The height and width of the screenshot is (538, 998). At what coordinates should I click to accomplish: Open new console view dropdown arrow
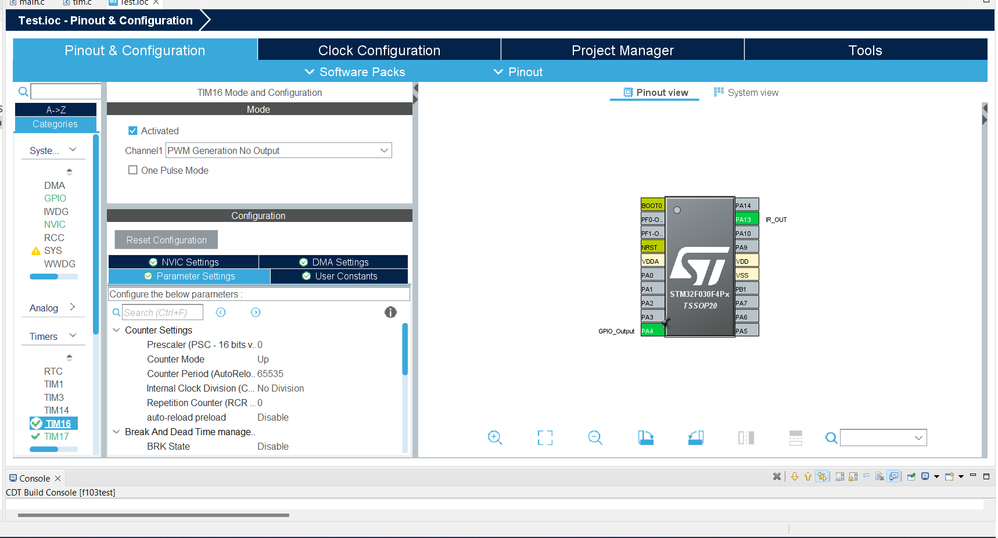point(961,476)
